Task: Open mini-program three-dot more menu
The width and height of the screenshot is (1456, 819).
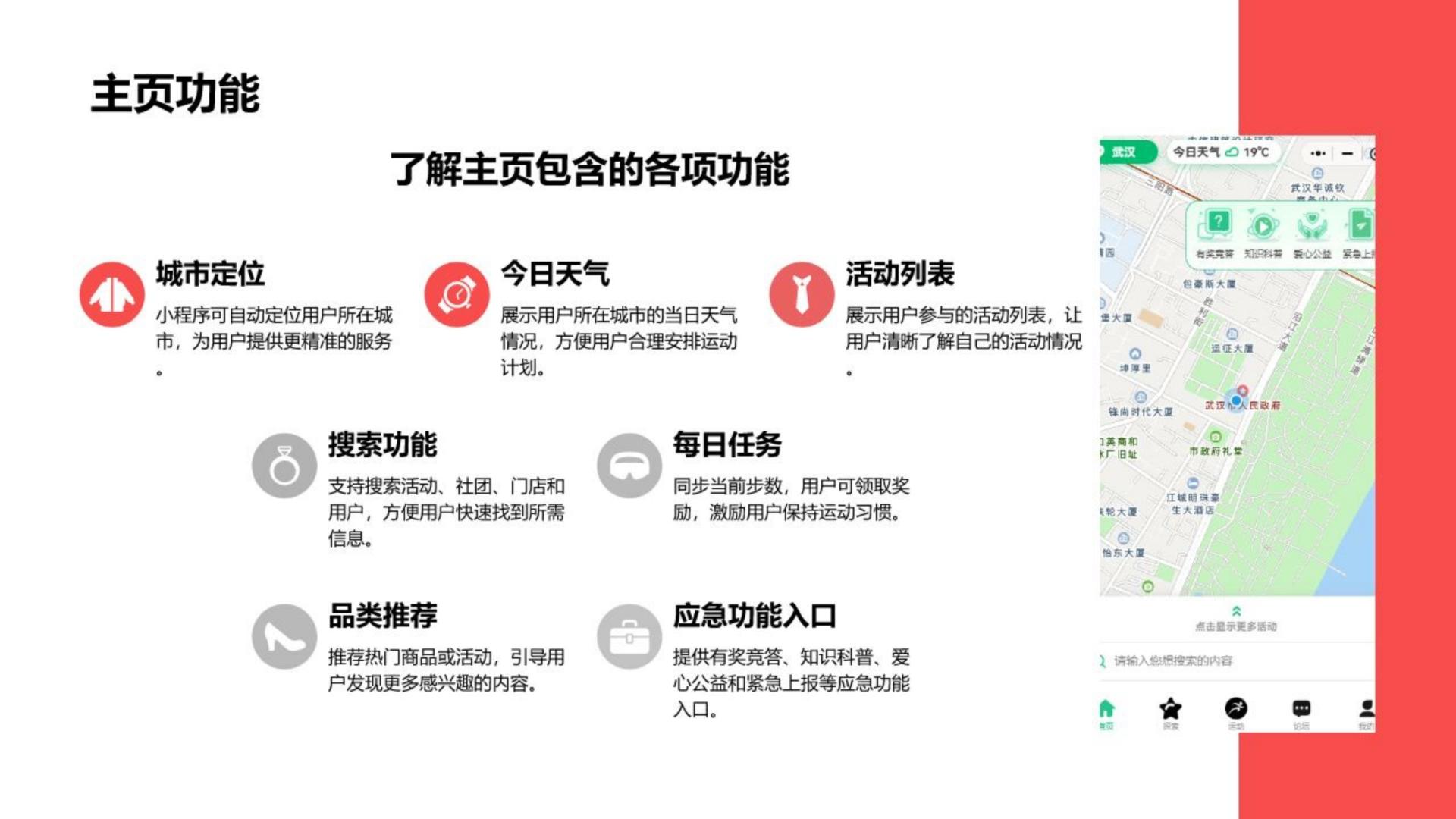Action: [1318, 153]
